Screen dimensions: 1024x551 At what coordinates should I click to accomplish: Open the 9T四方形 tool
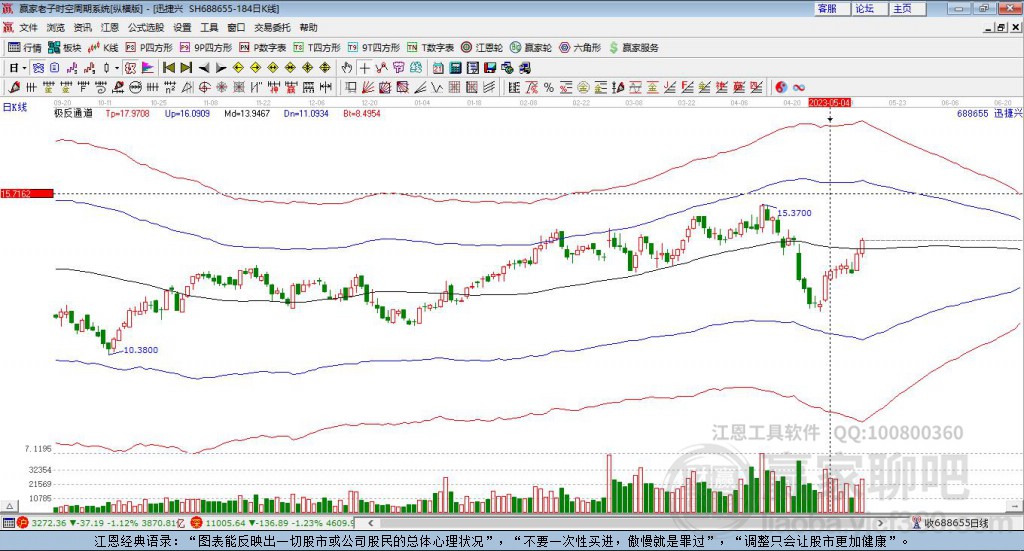tap(374, 48)
